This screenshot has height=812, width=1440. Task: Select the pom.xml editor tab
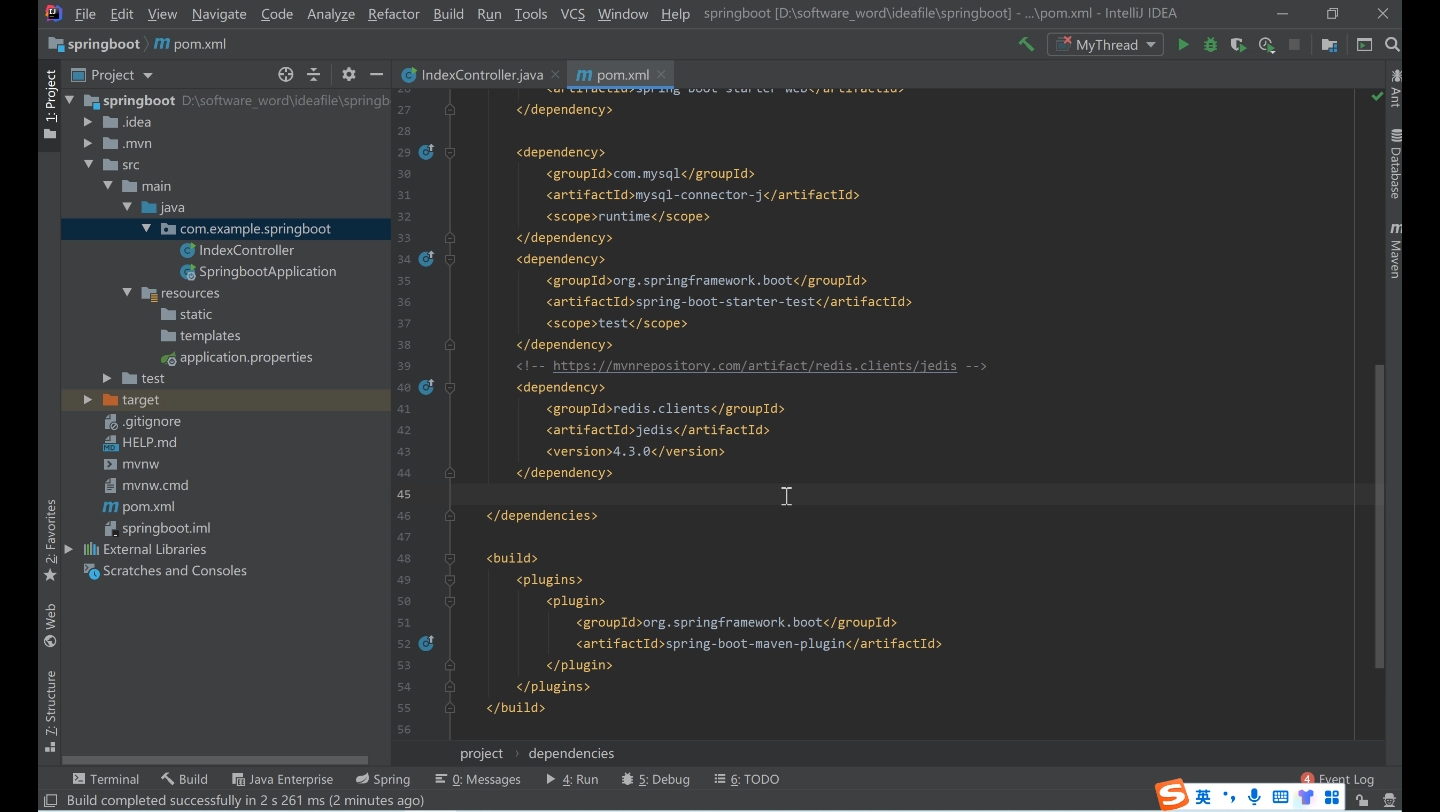pos(621,75)
